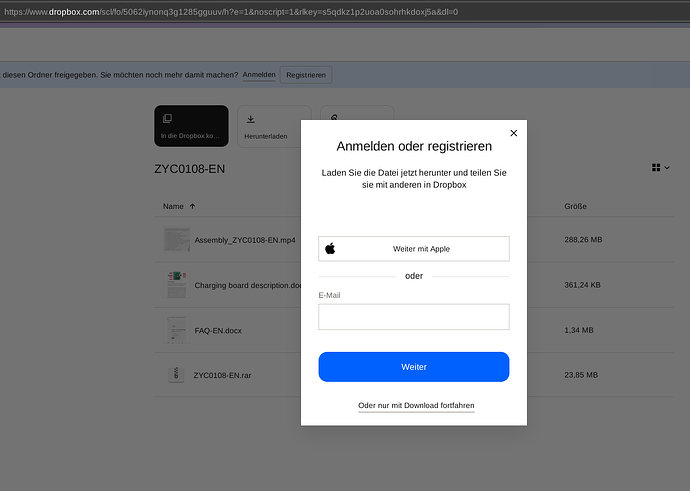Viewport: 690px width, 491px height.
Task: Click the Registrieren button in banner
Action: [x=306, y=75]
